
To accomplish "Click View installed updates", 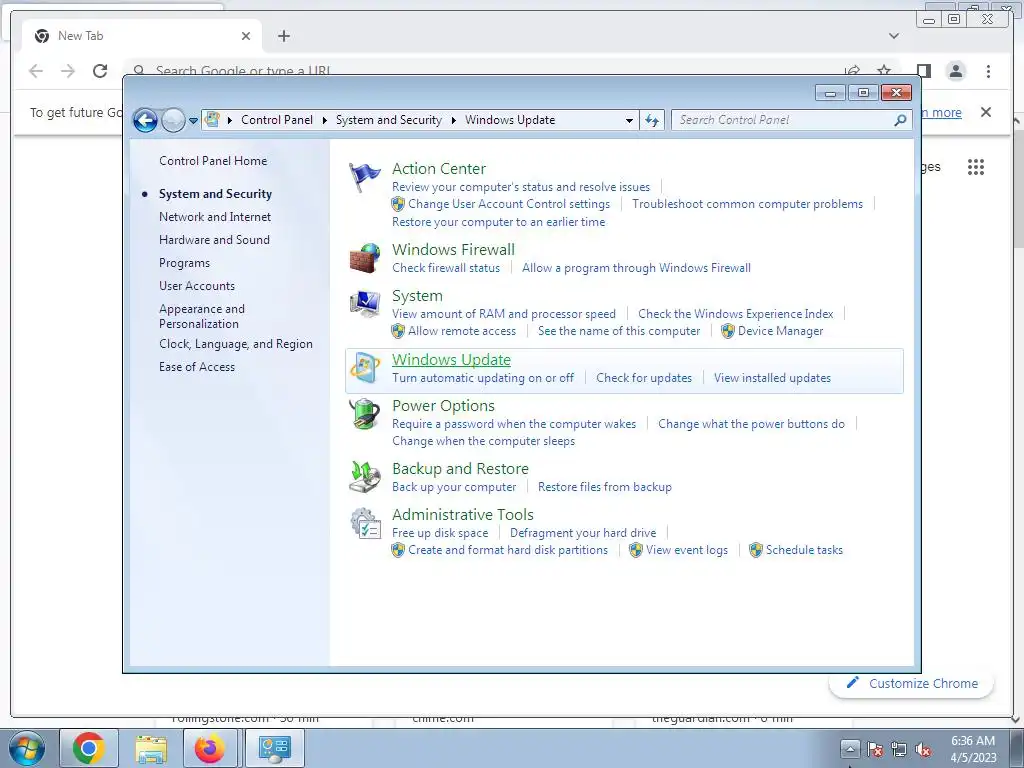I will pos(773,377).
